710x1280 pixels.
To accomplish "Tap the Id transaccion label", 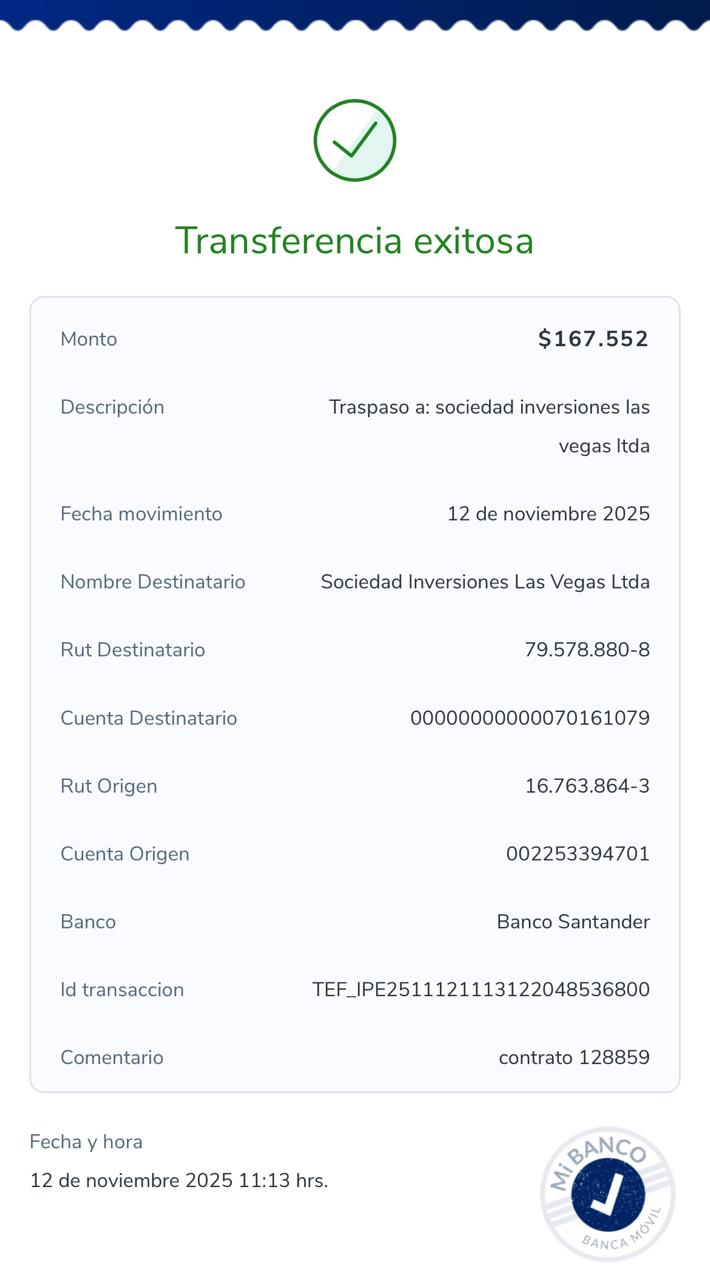I will [122, 990].
